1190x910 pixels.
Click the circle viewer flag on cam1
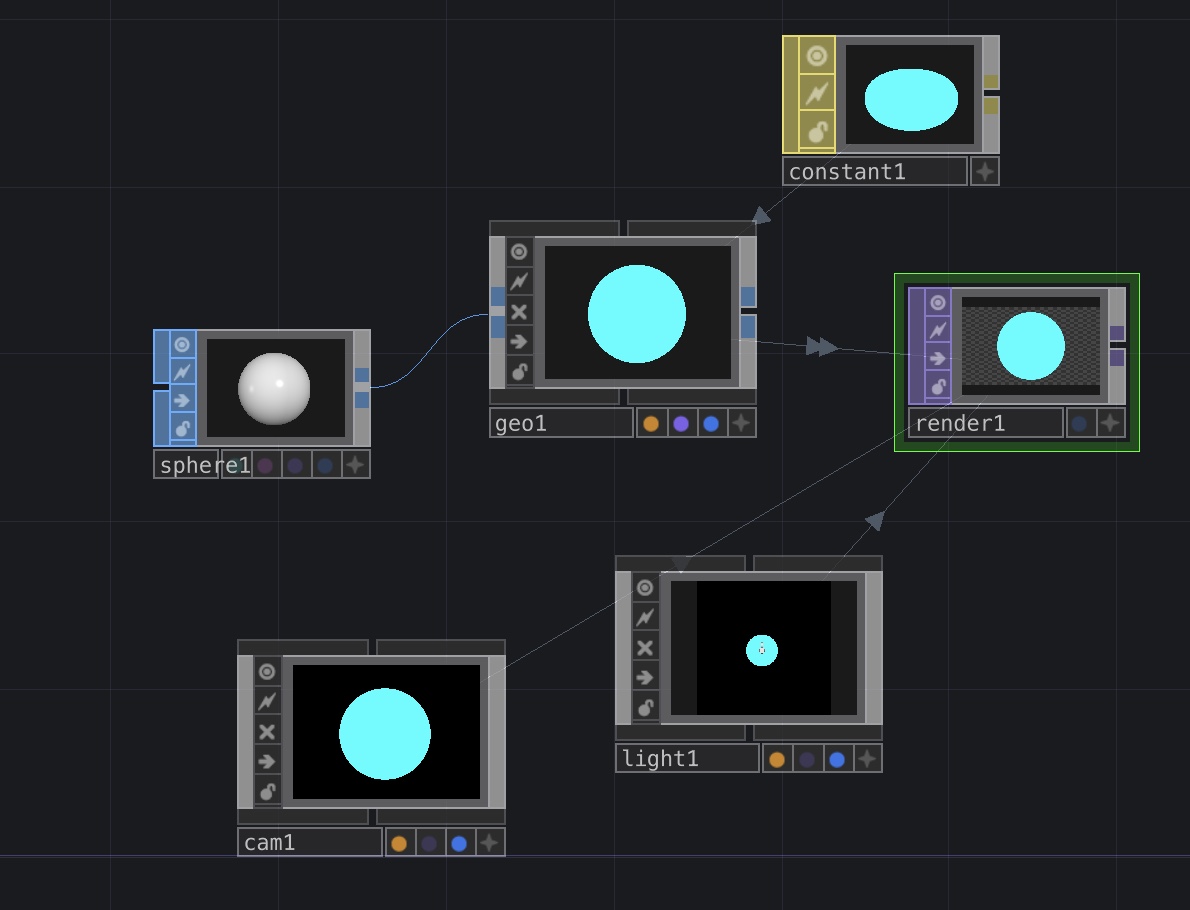[267, 672]
